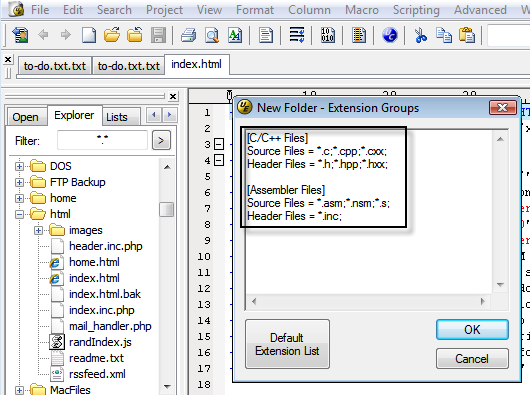Viewport: 530px width, 395px height.
Task: Open the Edit menu
Action: click(73, 10)
